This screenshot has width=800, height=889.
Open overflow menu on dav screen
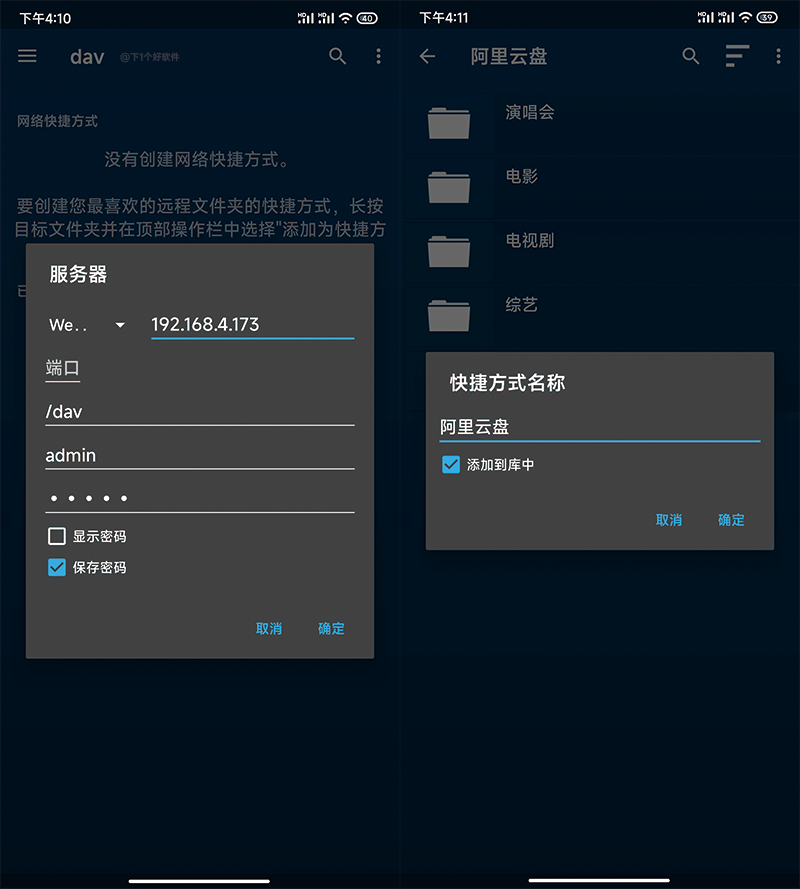point(378,56)
